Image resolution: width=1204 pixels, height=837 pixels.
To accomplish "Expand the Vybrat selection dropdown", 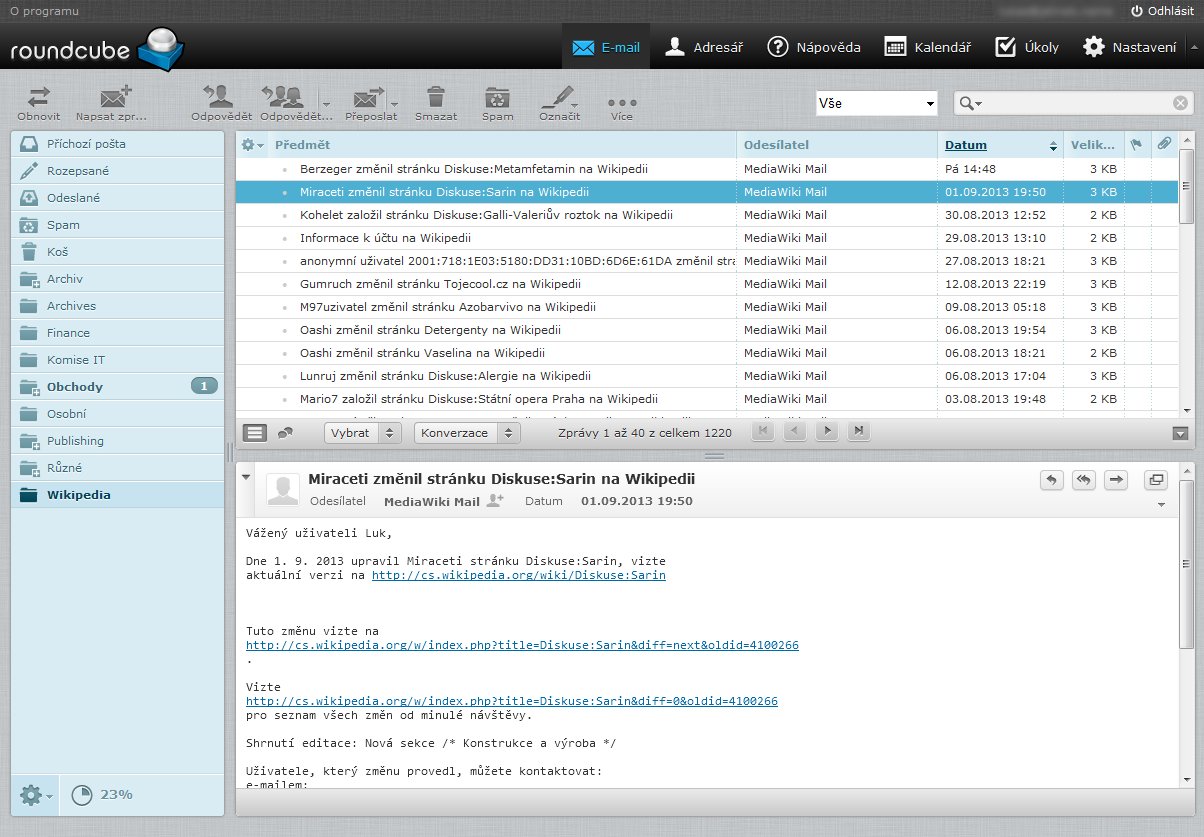I will [x=362, y=433].
